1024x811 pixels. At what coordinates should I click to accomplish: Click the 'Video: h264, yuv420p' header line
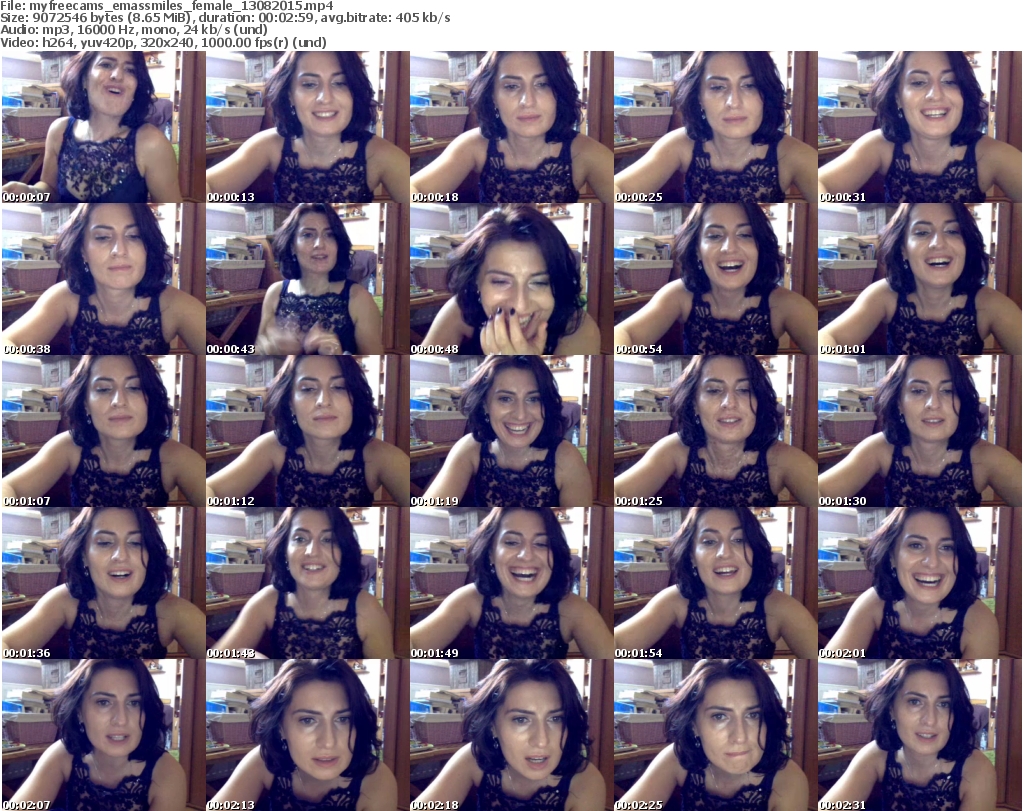[x=163, y=42]
